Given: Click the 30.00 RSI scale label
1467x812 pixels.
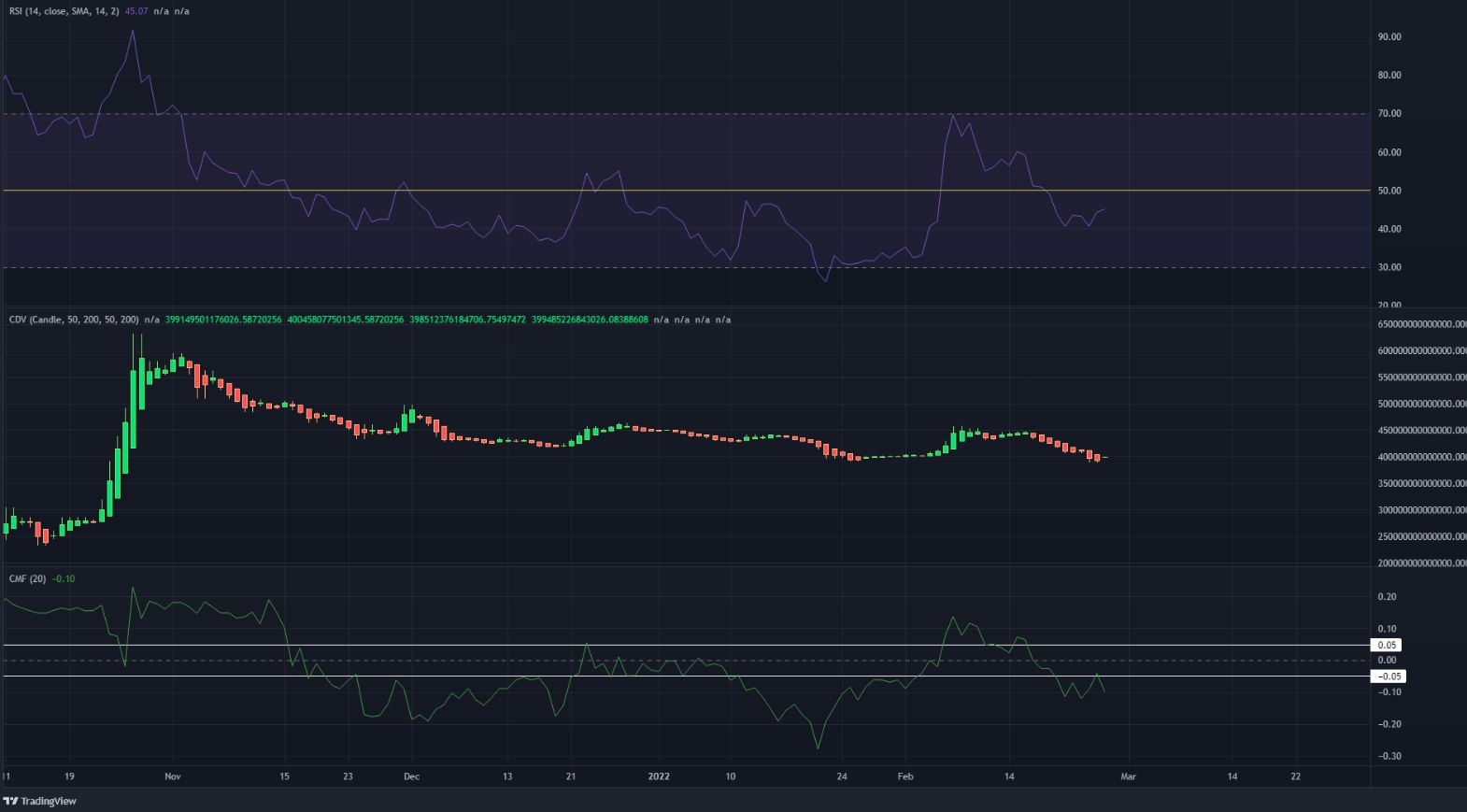Looking at the screenshot, I should (1389, 267).
